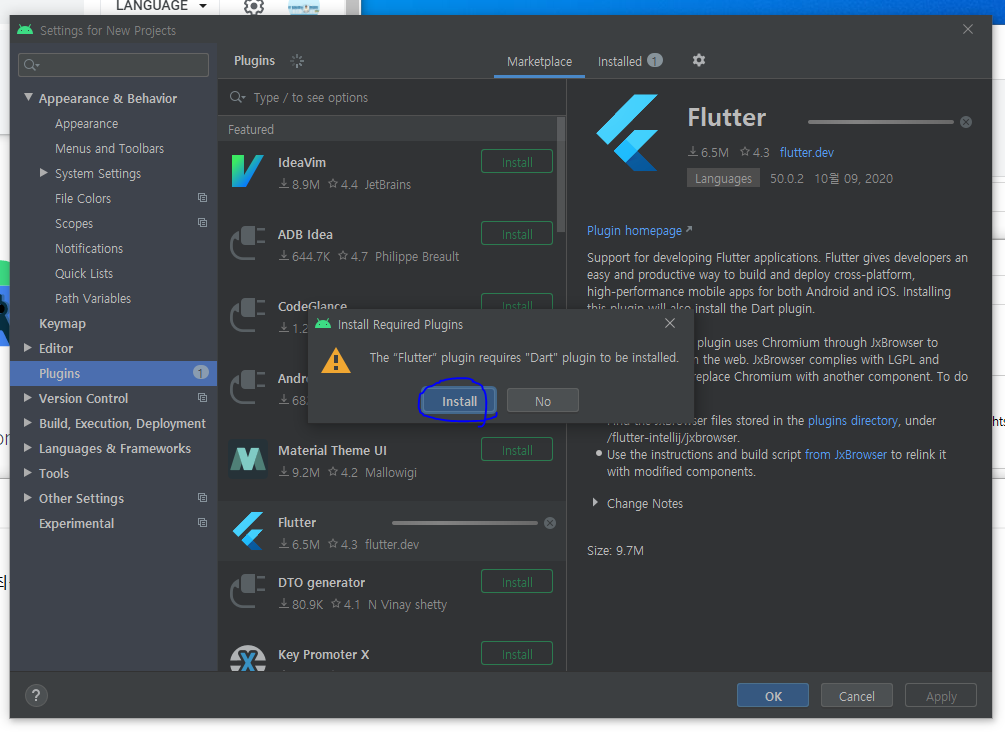Click Cancel in settings window
Screen dimensions: 1005x739
click(x=856, y=696)
